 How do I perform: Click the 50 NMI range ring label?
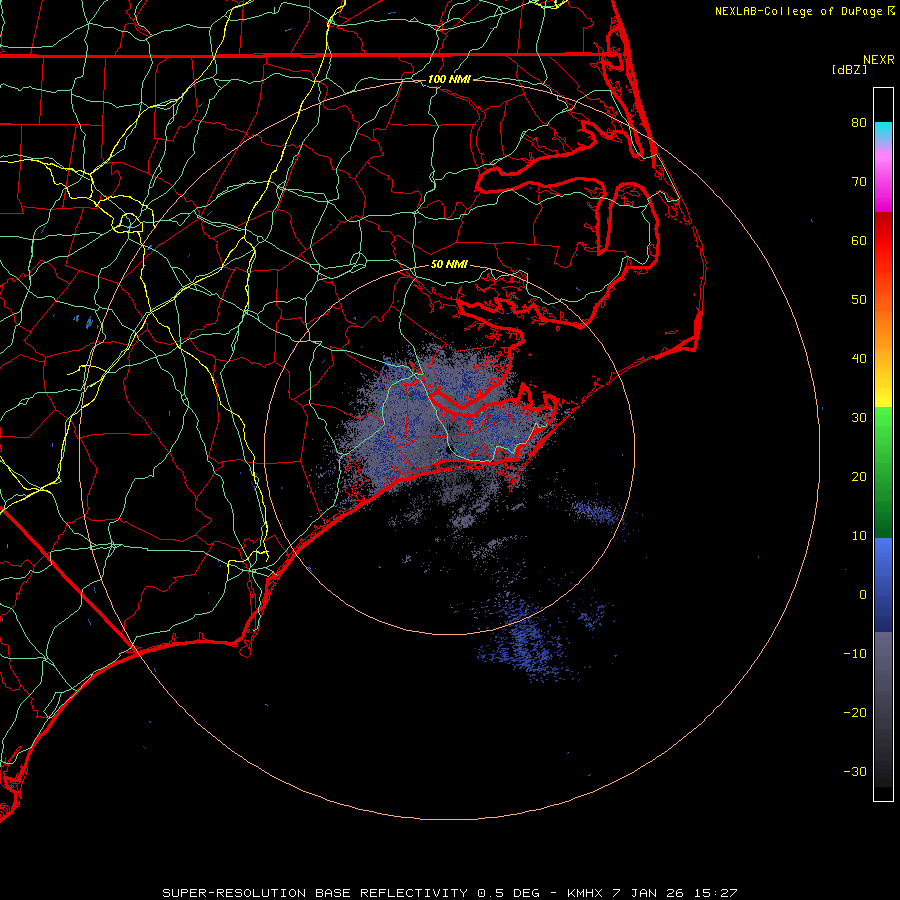449,264
